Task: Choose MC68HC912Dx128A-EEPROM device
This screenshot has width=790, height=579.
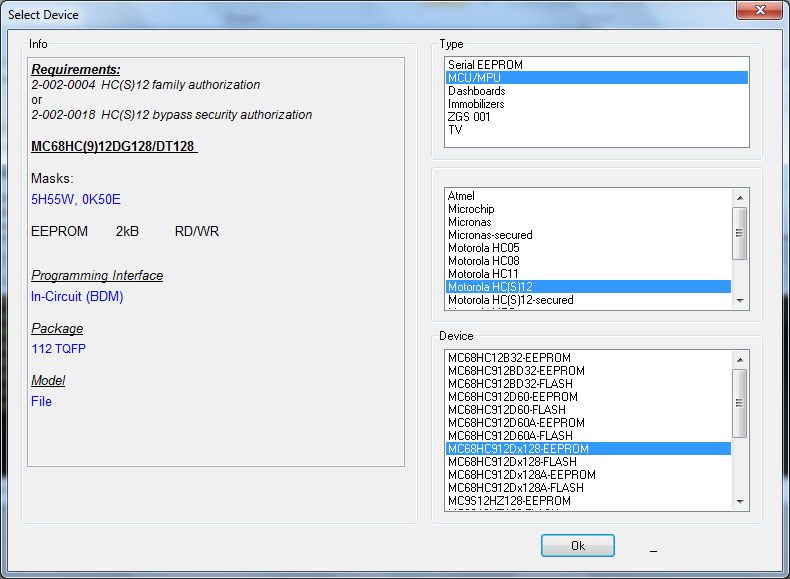Action: pos(521,475)
